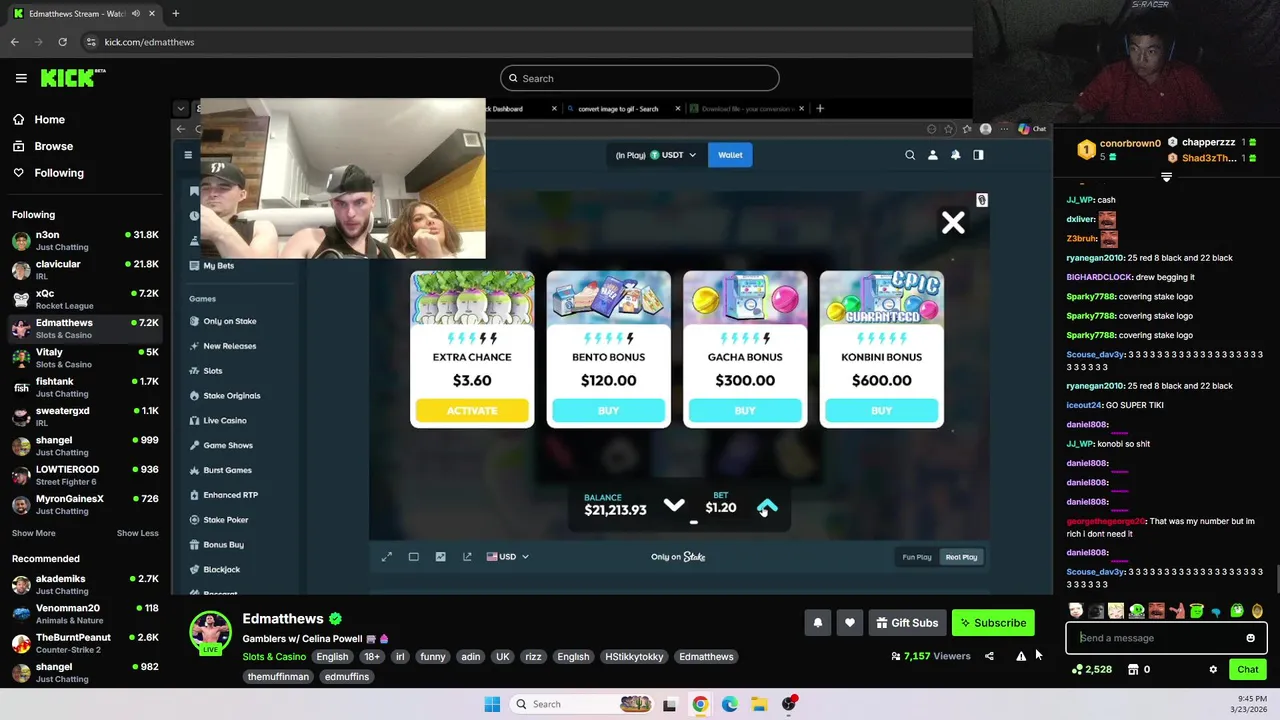Decrease the bet with down chevron
1280x720 pixels.
[674, 506]
